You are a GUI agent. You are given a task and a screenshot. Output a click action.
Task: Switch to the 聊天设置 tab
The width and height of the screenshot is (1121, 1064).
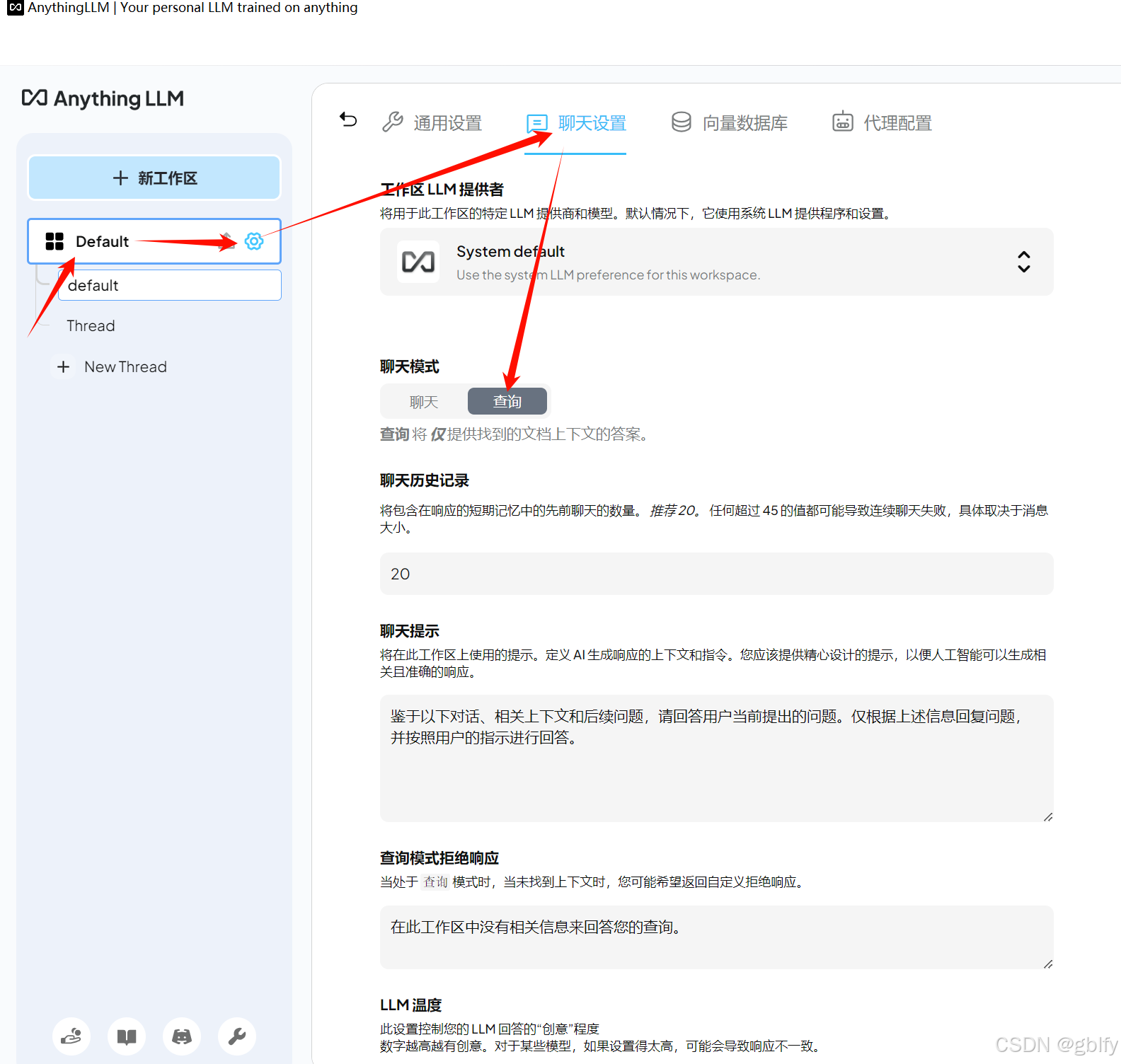[x=576, y=123]
